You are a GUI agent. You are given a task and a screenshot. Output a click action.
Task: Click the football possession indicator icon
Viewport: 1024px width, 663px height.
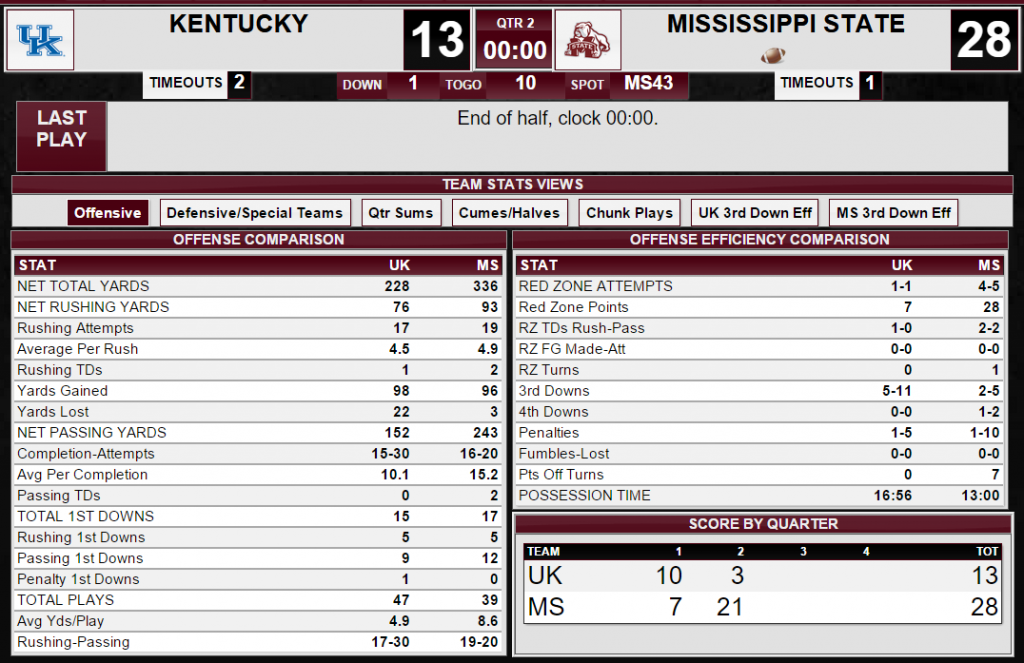[x=773, y=56]
